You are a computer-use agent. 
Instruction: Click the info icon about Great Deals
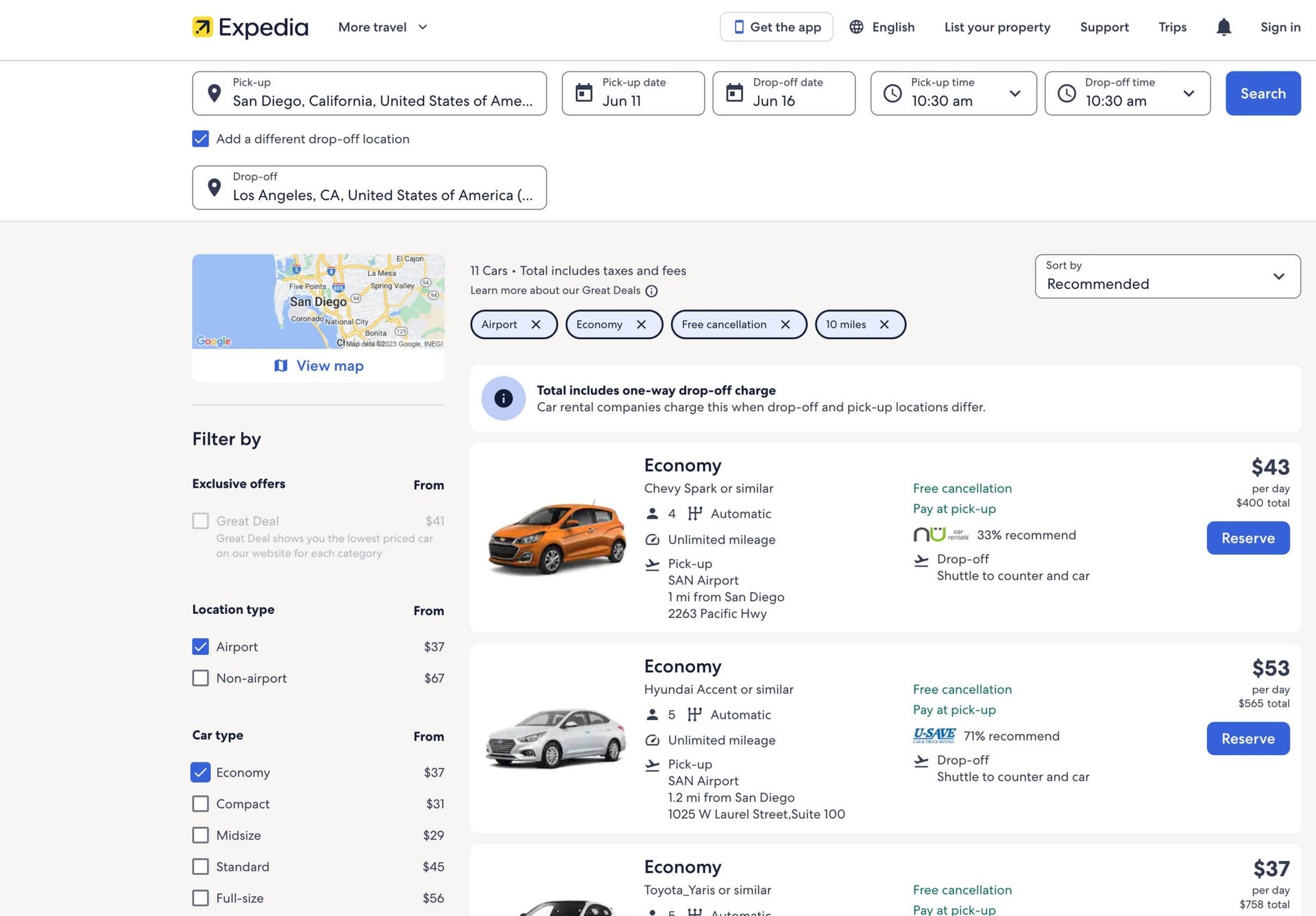[x=650, y=290]
